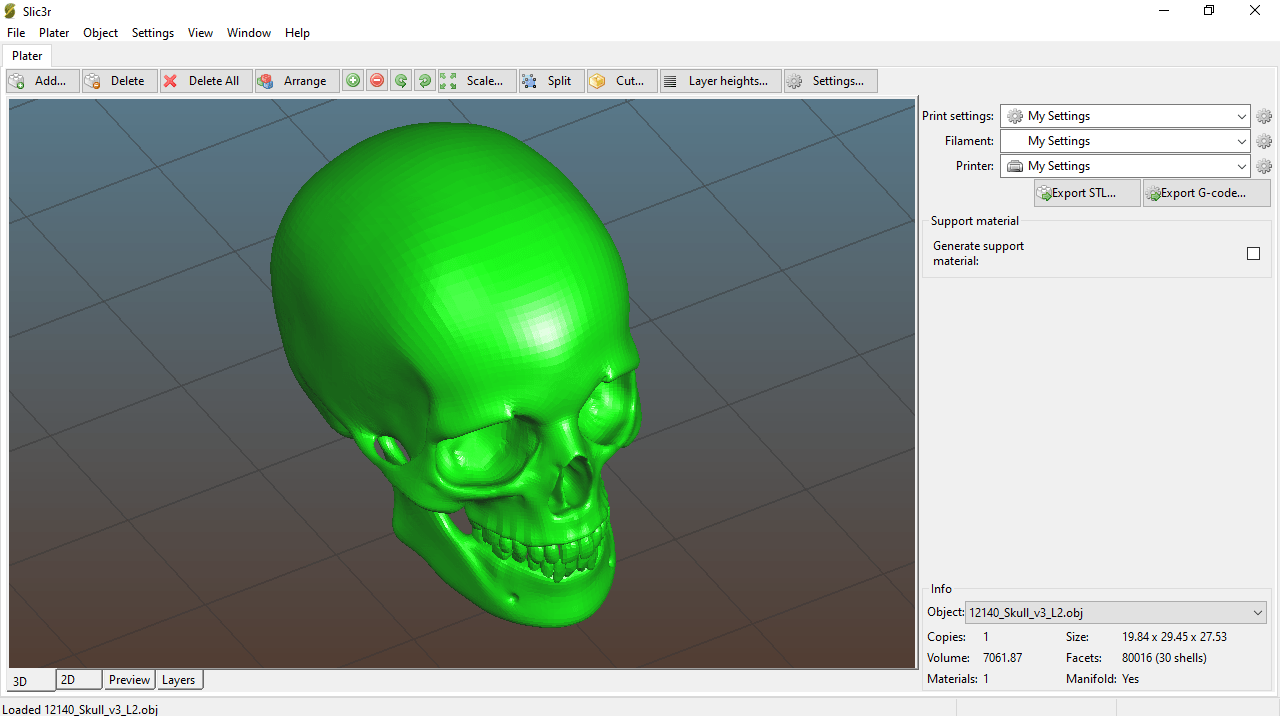Click the red minus icon to remove a copy
The image size is (1280, 716).
pos(377,81)
